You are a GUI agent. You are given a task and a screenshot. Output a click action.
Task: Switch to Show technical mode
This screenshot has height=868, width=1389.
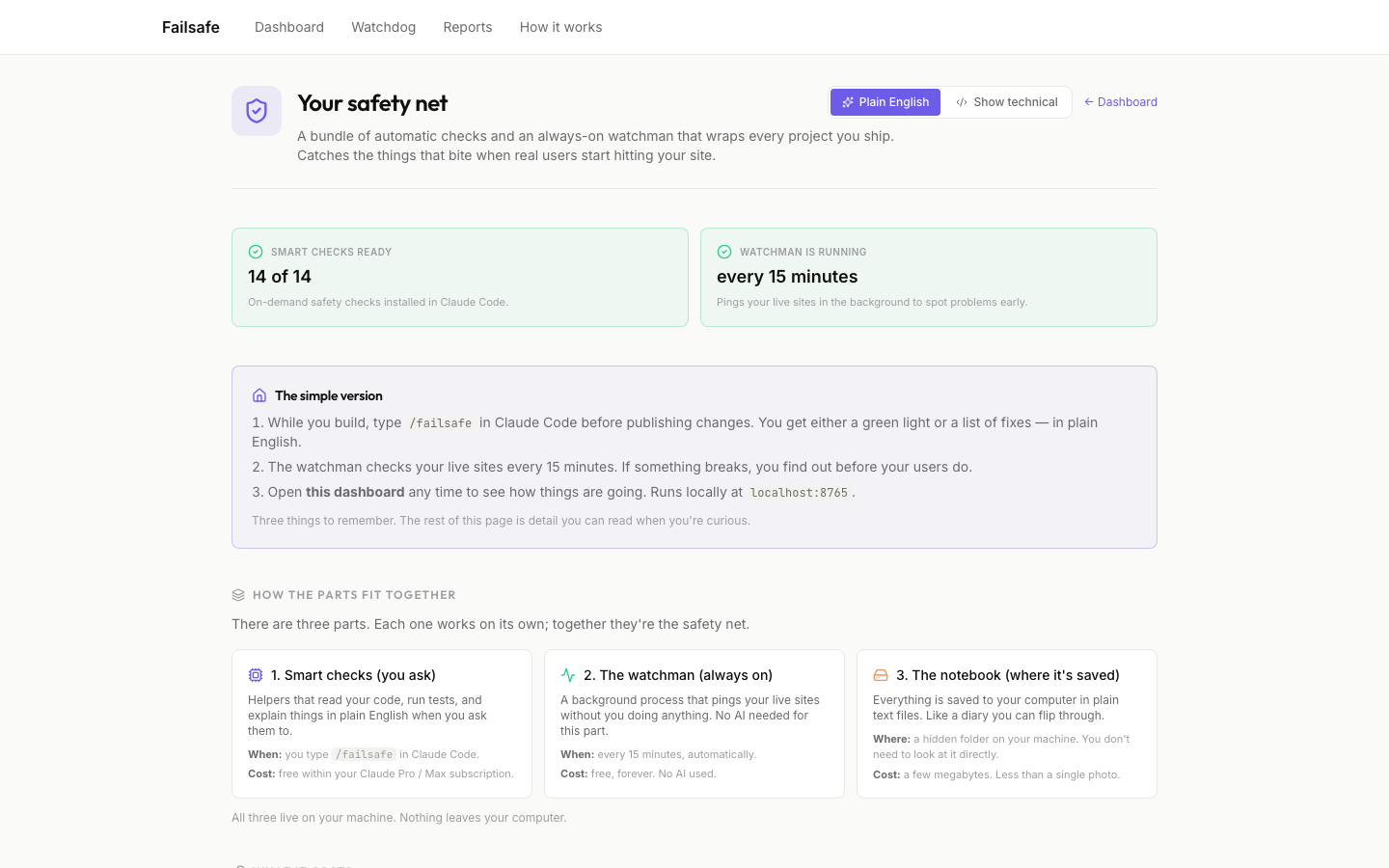point(1006,102)
